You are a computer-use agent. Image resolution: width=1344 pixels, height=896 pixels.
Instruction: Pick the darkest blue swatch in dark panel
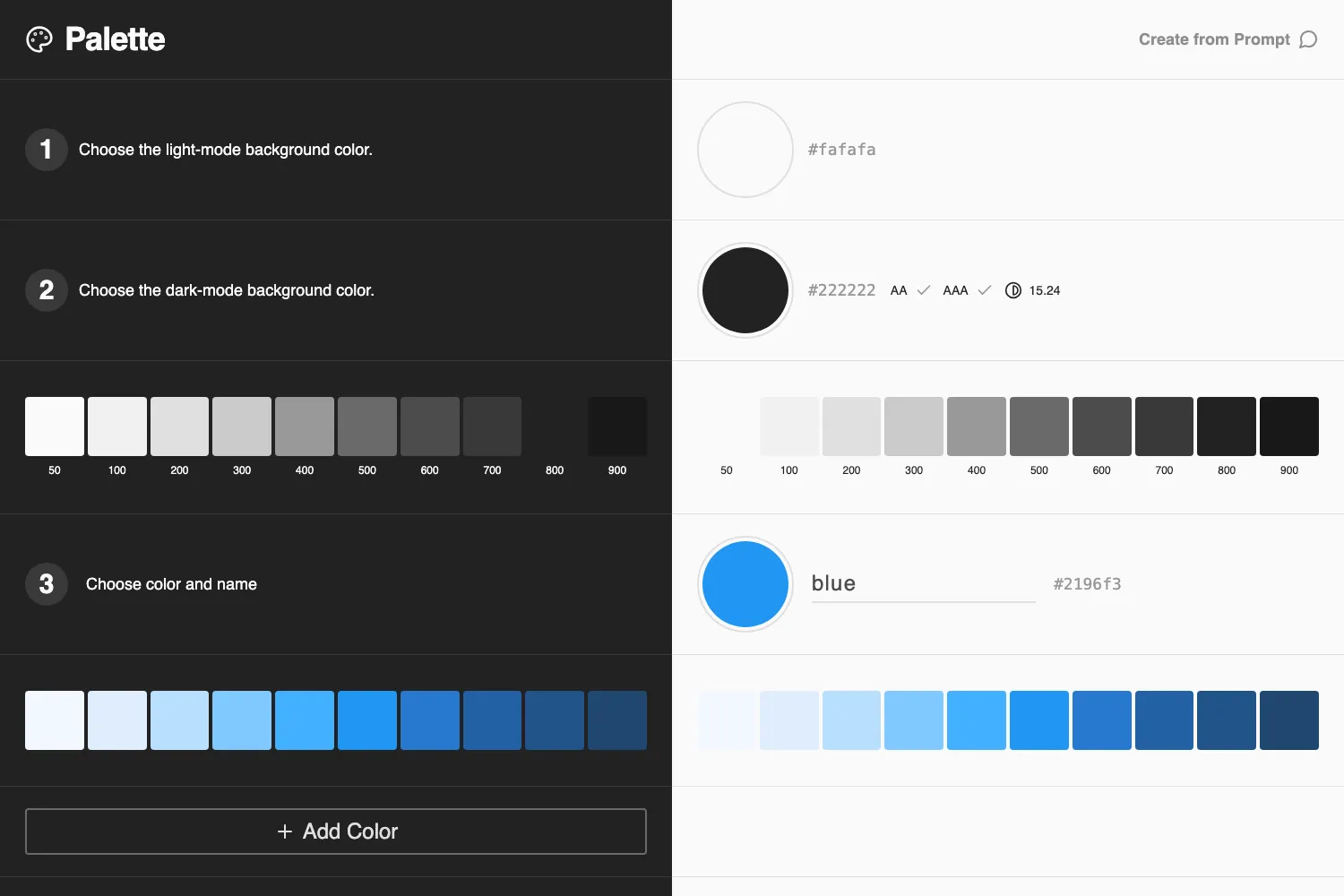tap(617, 720)
